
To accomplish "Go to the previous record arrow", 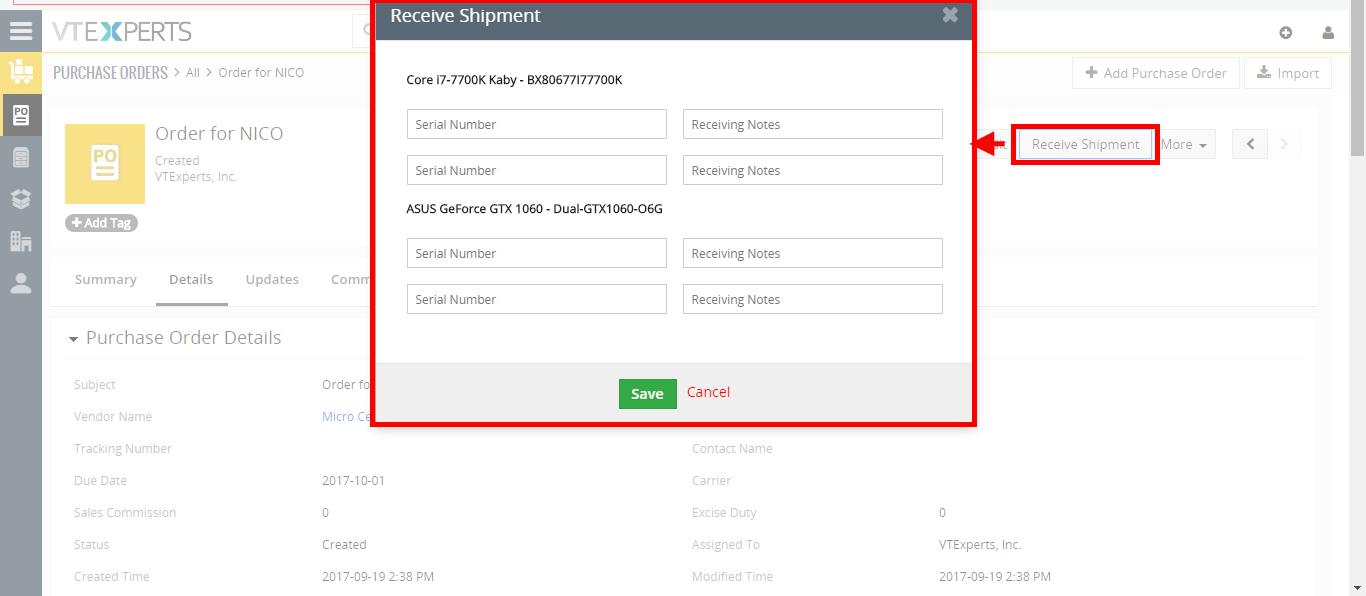I will click(1250, 144).
